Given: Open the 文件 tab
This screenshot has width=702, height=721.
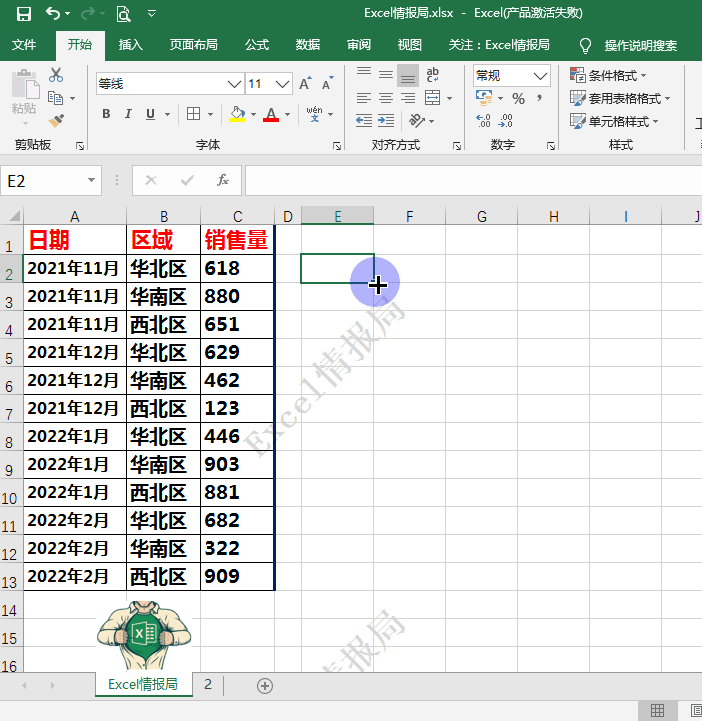Looking at the screenshot, I should coord(24,45).
